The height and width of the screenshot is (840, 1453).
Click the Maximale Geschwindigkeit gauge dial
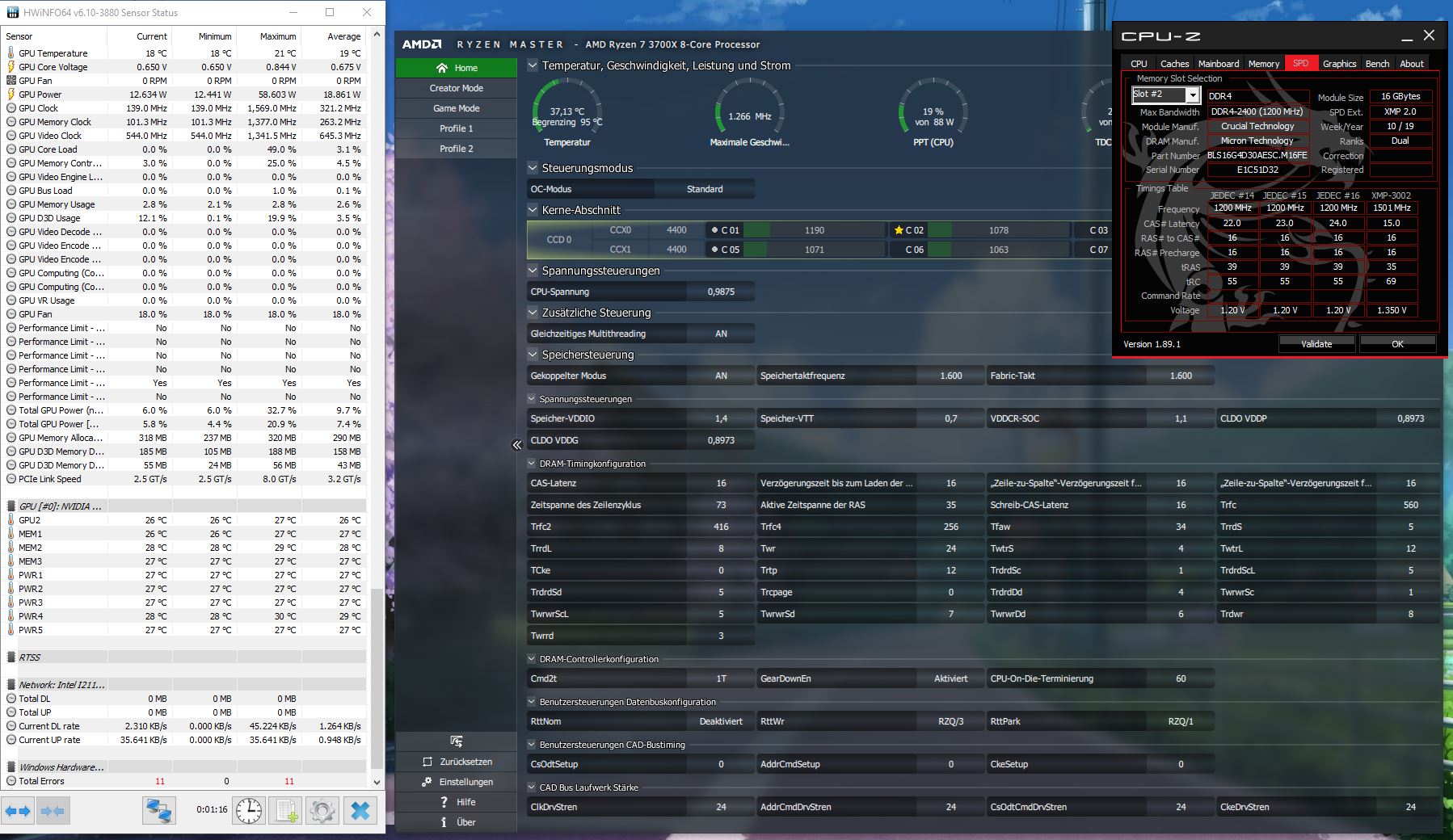750,106
